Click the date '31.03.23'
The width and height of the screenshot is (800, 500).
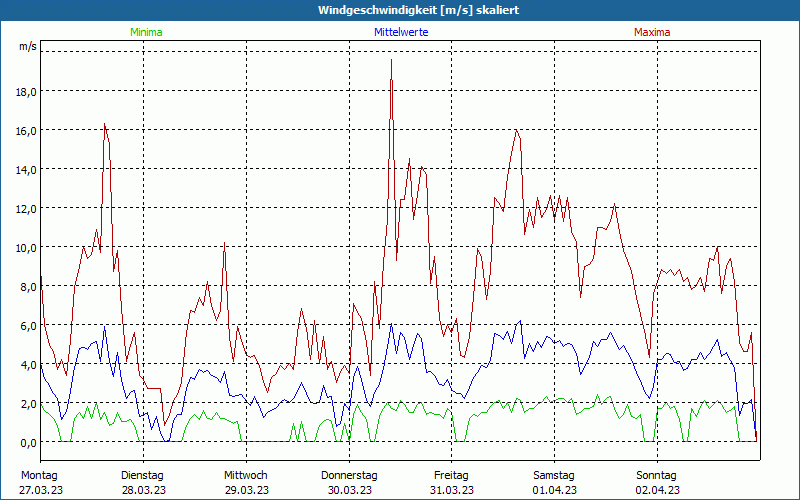452,490
